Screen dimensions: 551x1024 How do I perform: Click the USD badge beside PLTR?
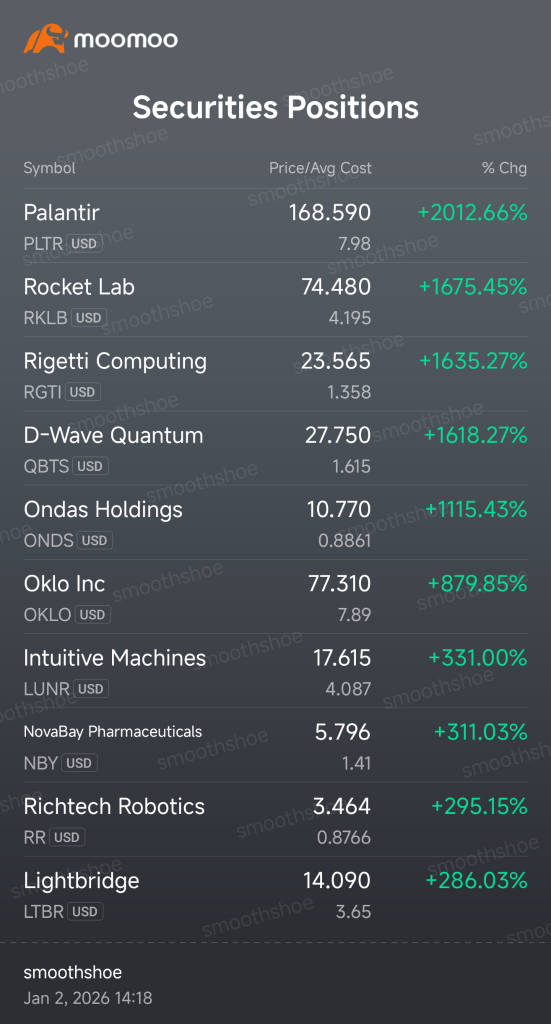point(84,244)
